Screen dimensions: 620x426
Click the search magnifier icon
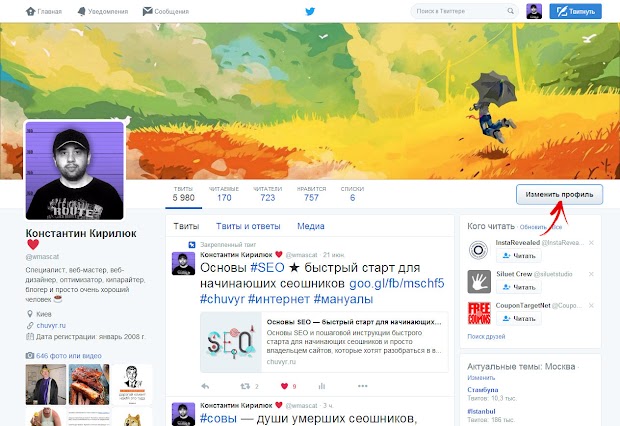coord(511,11)
